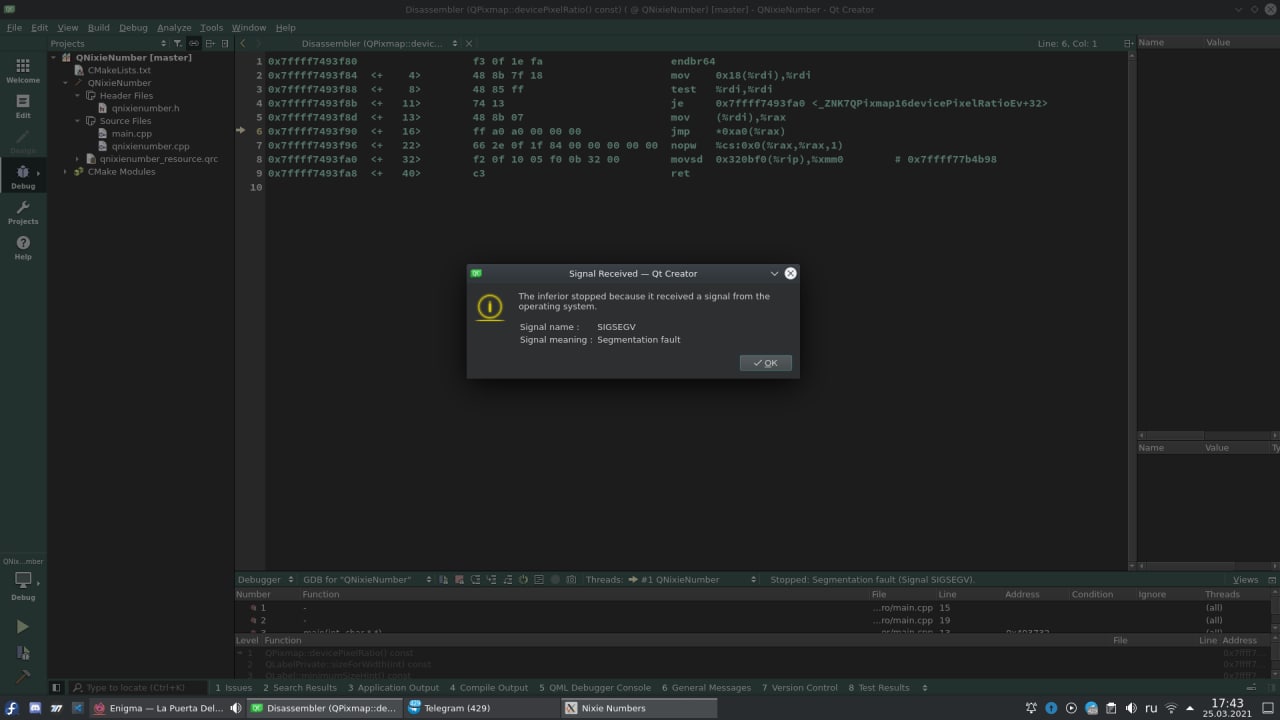The height and width of the screenshot is (720, 1280).
Task: Click the Build project hammer icon
Action: tap(23, 677)
